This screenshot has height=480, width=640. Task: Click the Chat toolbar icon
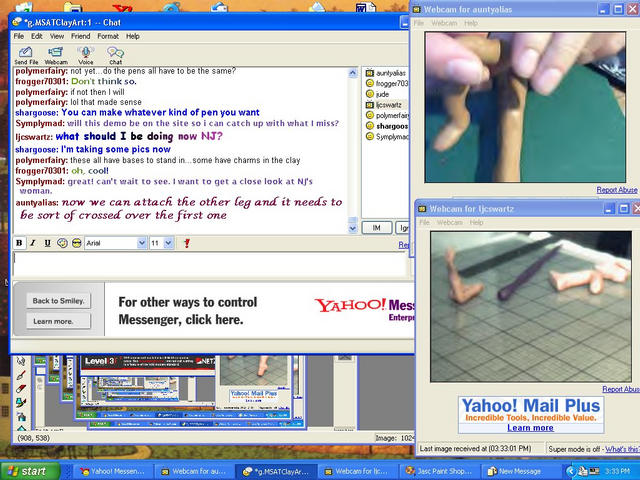pyautogui.click(x=116, y=56)
